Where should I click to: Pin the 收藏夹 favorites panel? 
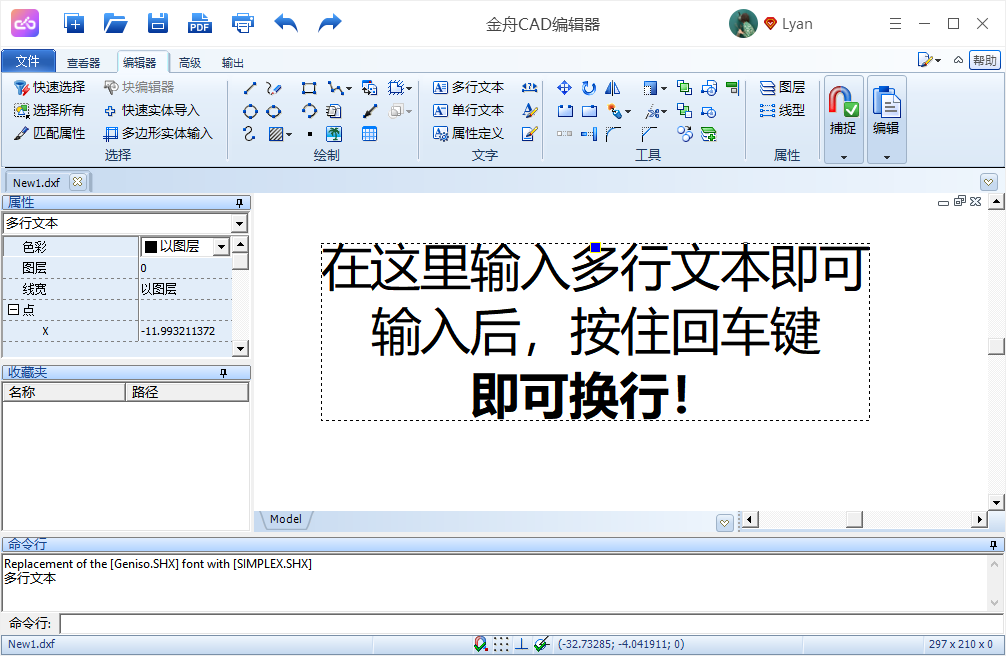pos(223,373)
